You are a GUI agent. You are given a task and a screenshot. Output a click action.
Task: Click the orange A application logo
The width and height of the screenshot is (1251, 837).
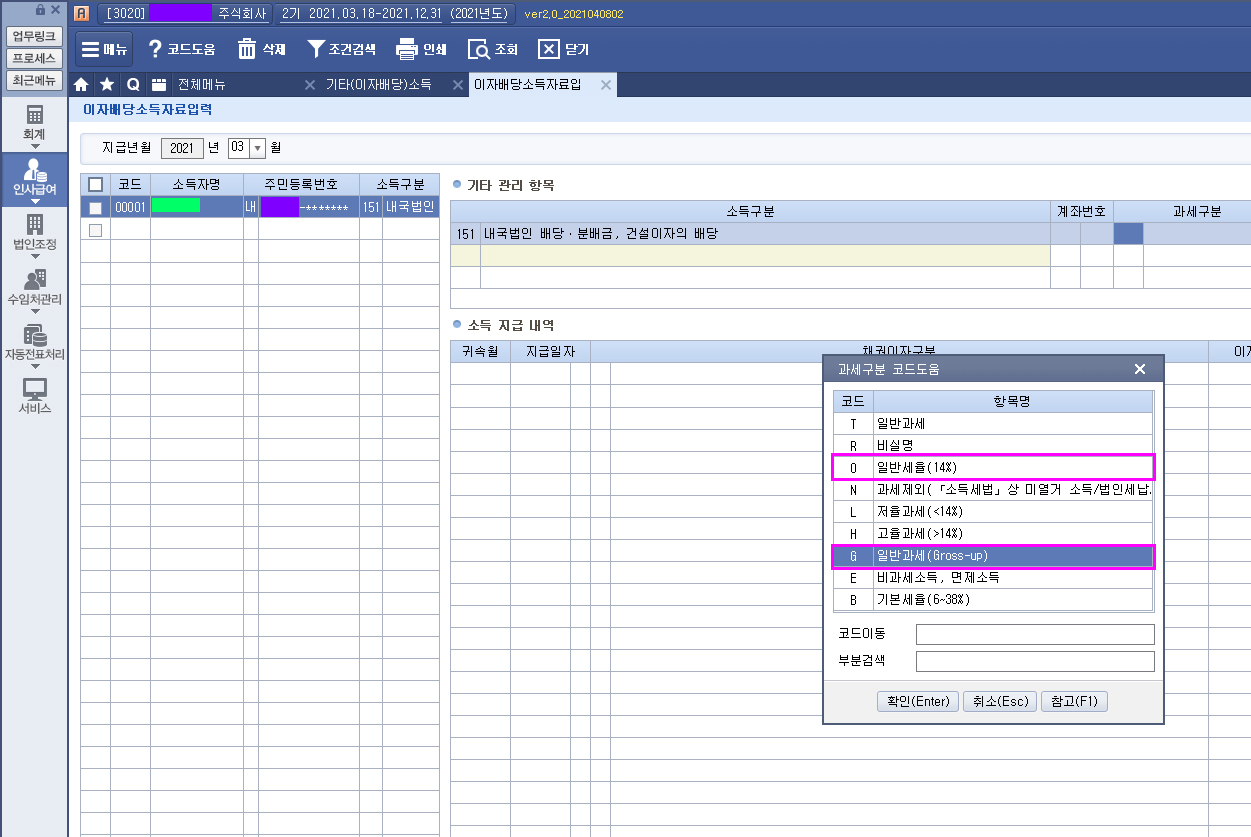pos(81,13)
